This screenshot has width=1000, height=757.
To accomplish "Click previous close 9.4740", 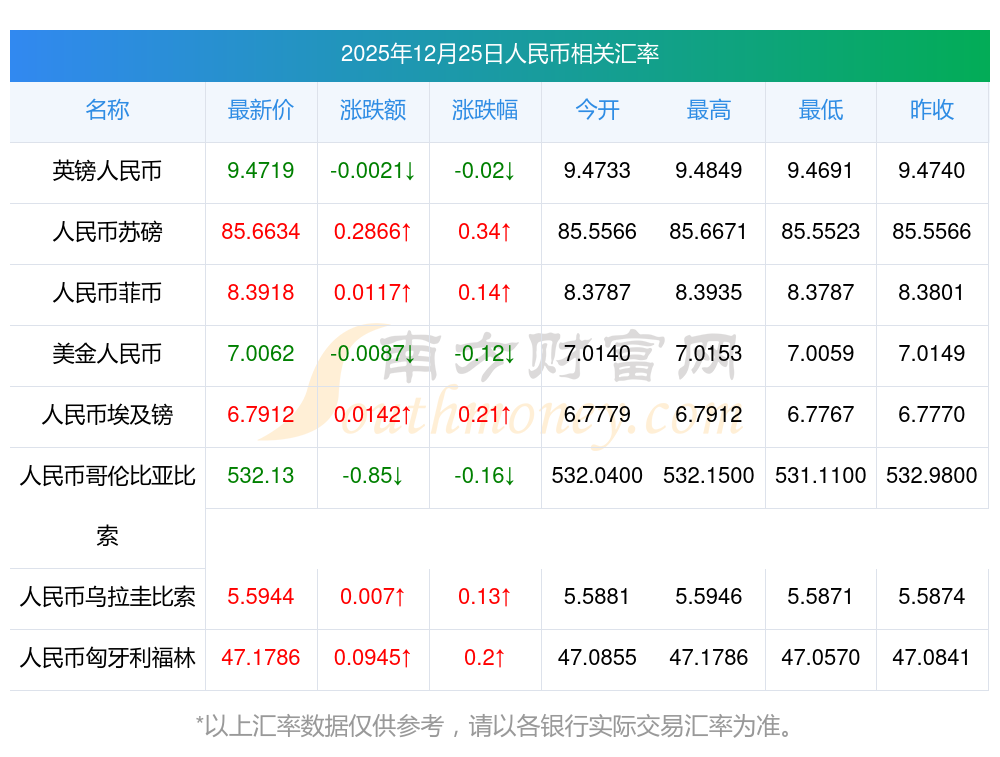I will pos(932,171).
